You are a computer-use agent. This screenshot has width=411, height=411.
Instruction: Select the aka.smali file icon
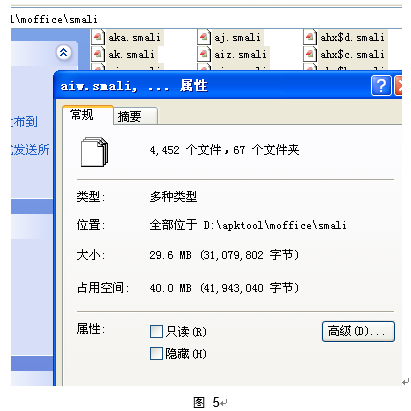(x=98, y=37)
